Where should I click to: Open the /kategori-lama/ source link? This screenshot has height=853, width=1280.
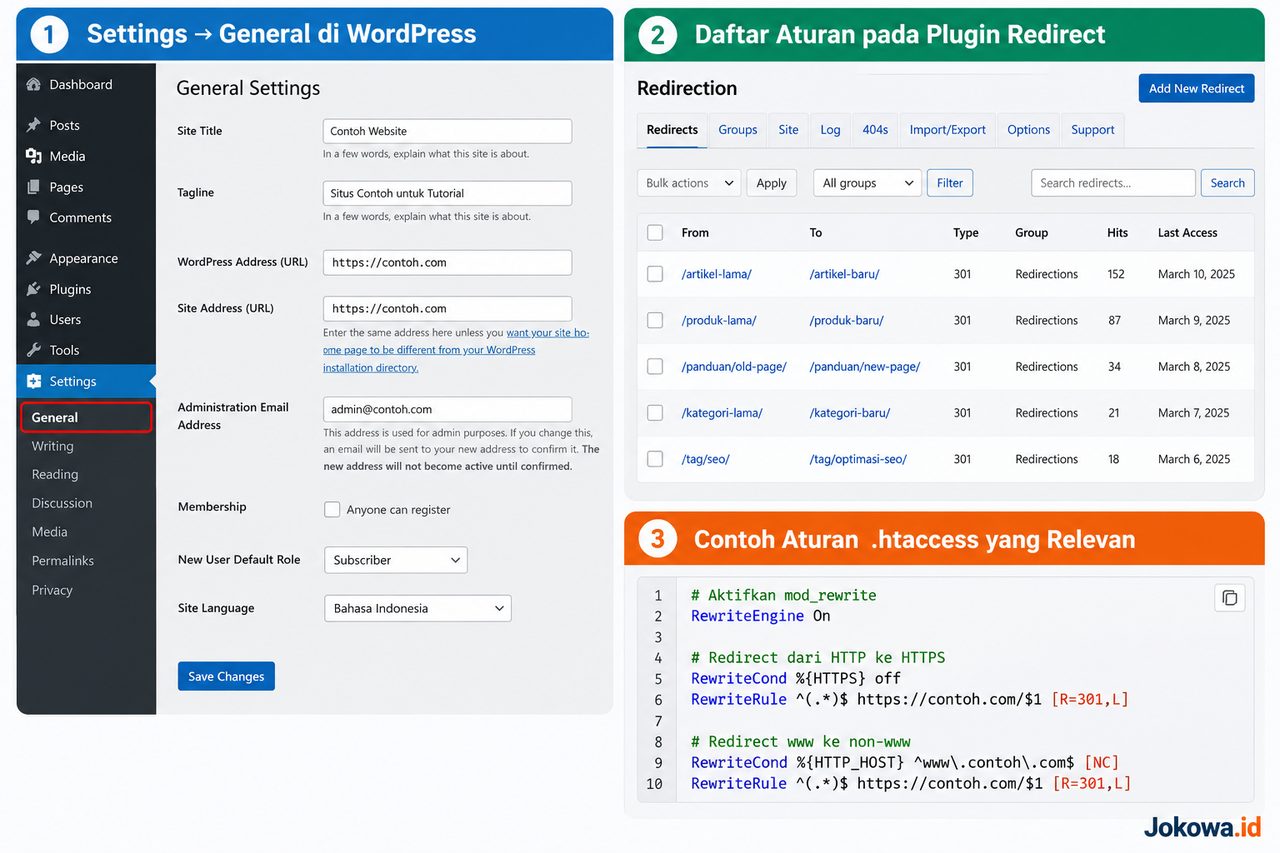point(722,413)
